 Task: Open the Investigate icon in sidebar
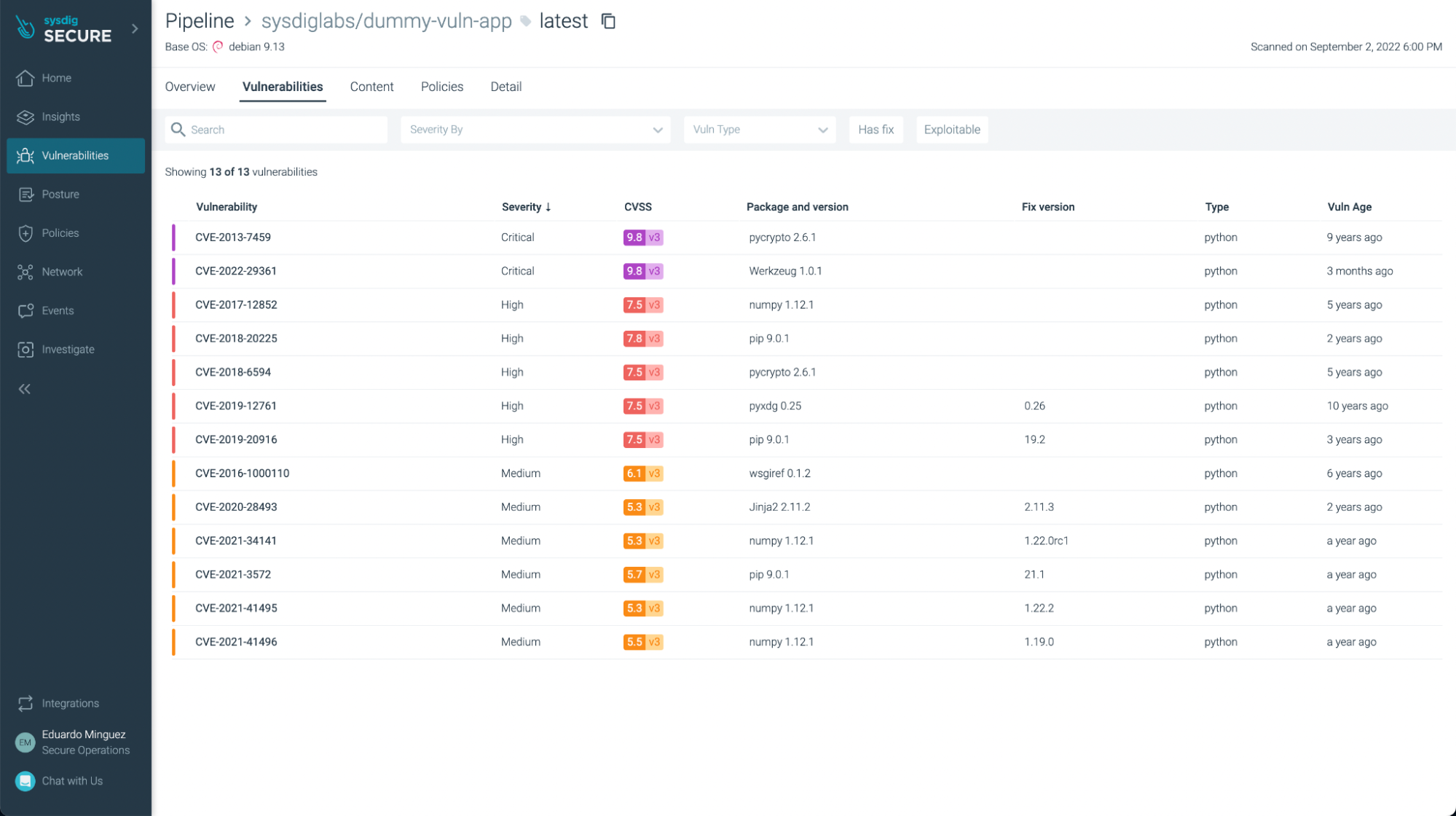tap(25, 350)
